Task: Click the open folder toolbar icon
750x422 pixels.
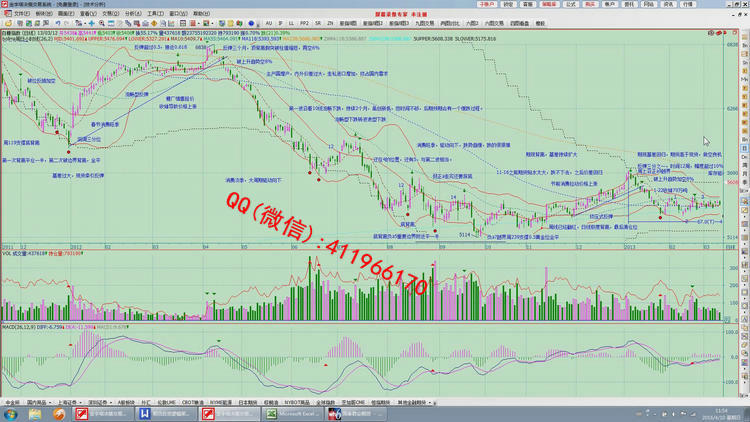Action: (x=9, y=23)
